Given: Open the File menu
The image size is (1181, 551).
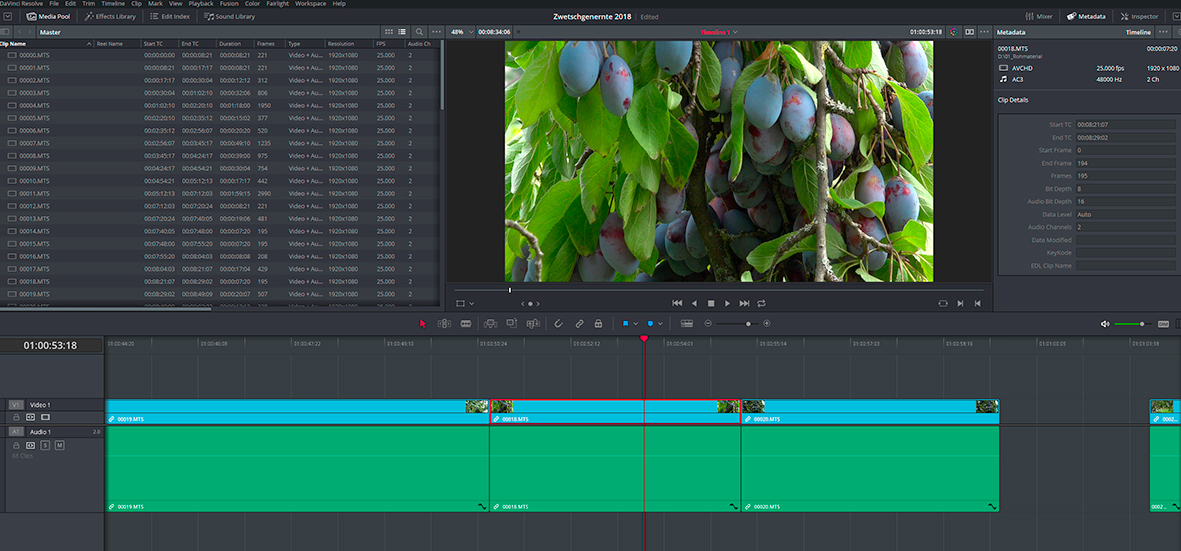Looking at the screenshot, I should tap(54, 4).
